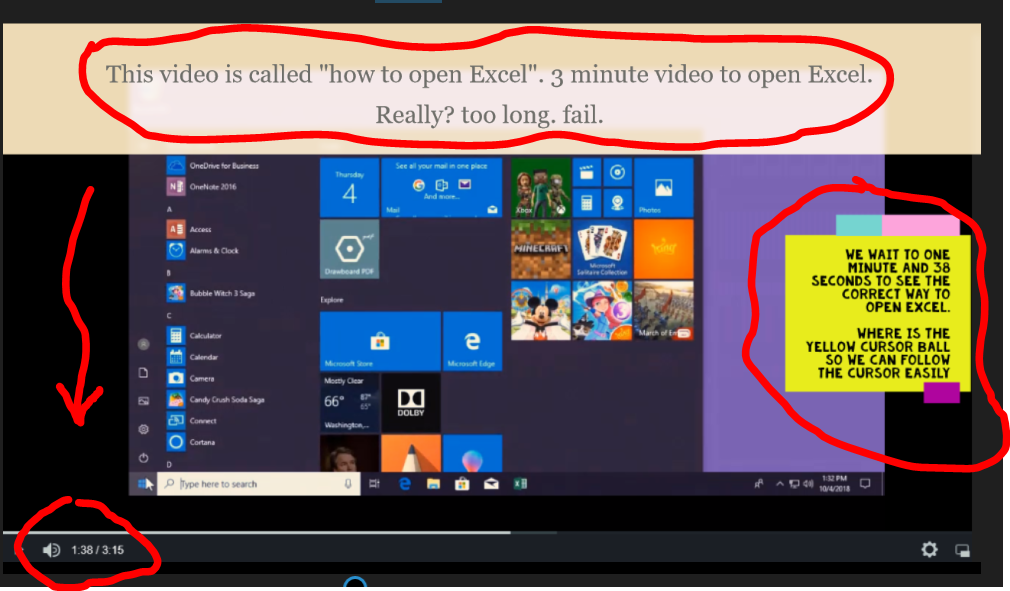Click the Windows Start button
Screen dimensions: 1010x591
click(x=143, y=484)
